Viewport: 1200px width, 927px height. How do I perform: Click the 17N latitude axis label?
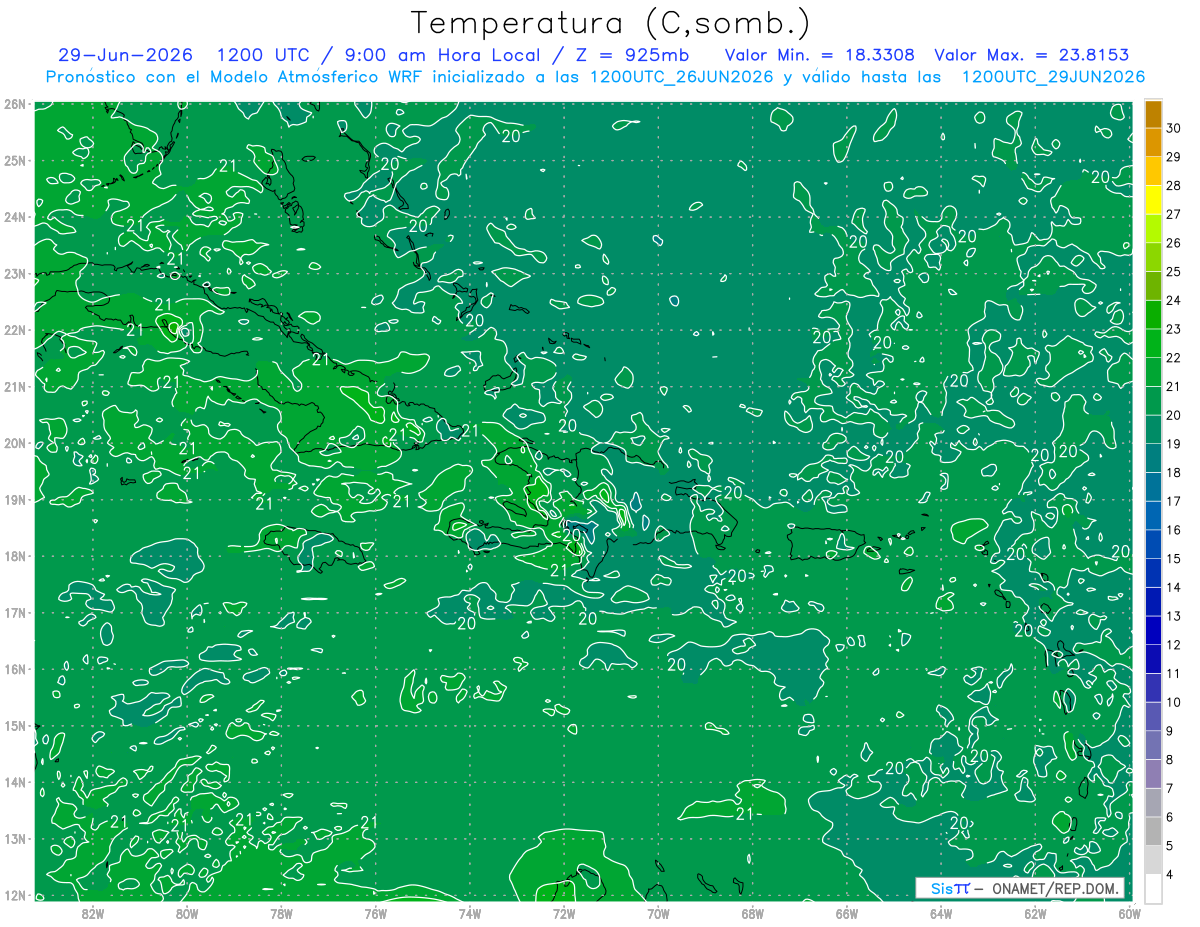pyautogui.click(x=15, y=612)
